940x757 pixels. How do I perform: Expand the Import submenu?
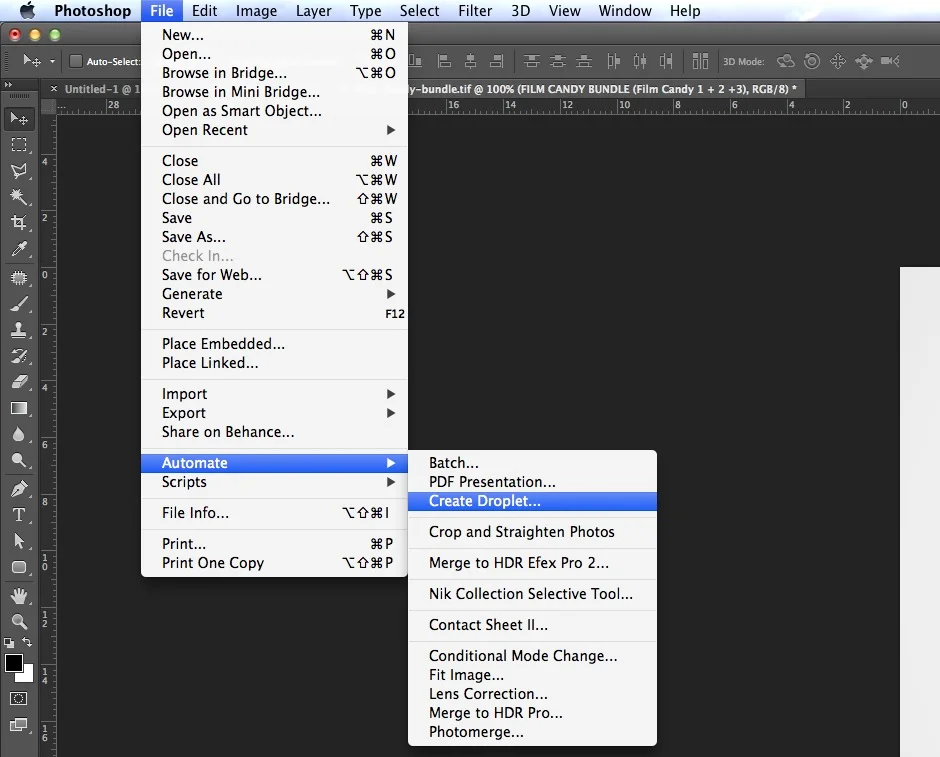point(274,394)
